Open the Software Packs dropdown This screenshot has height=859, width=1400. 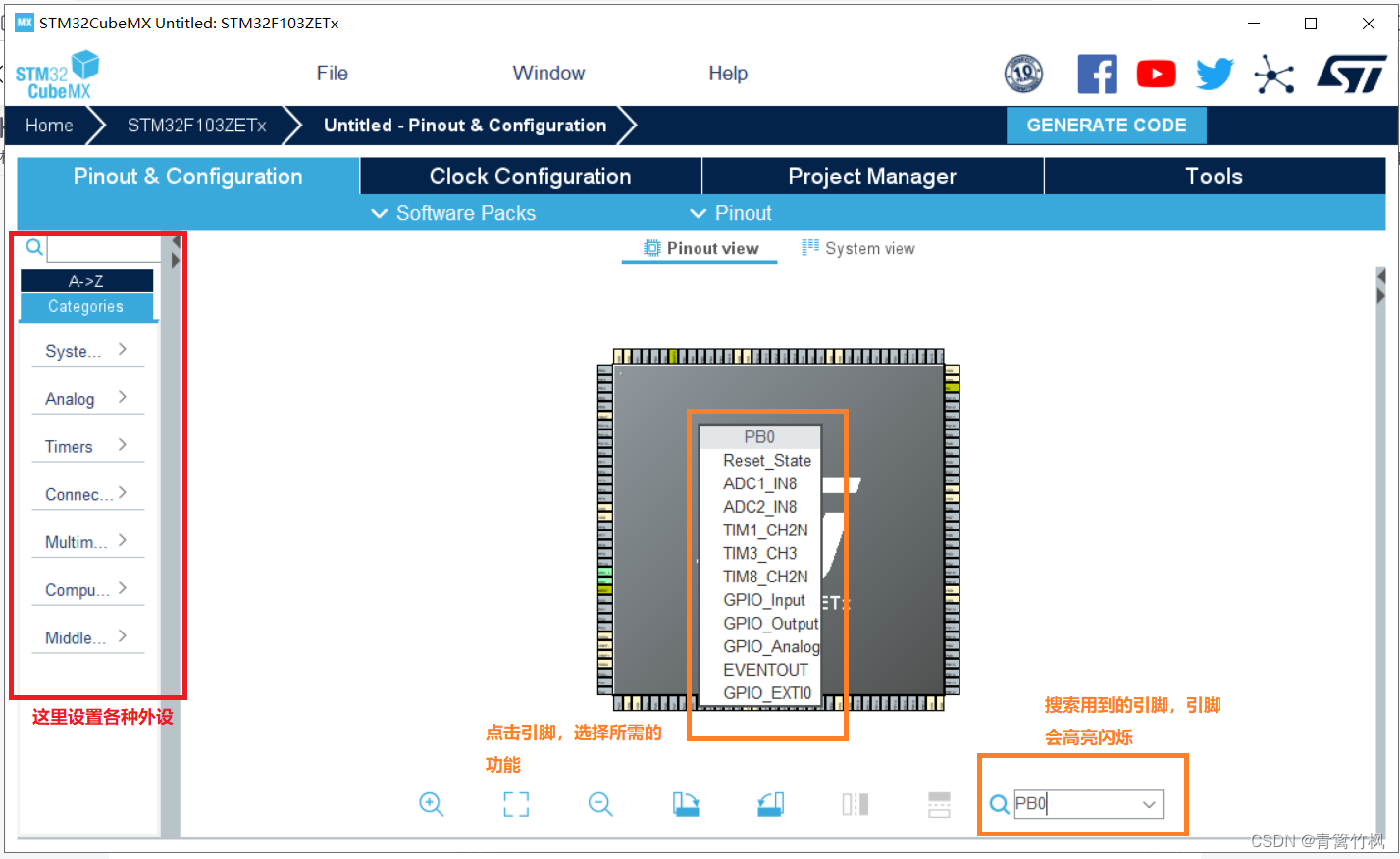tap(453, 213)
